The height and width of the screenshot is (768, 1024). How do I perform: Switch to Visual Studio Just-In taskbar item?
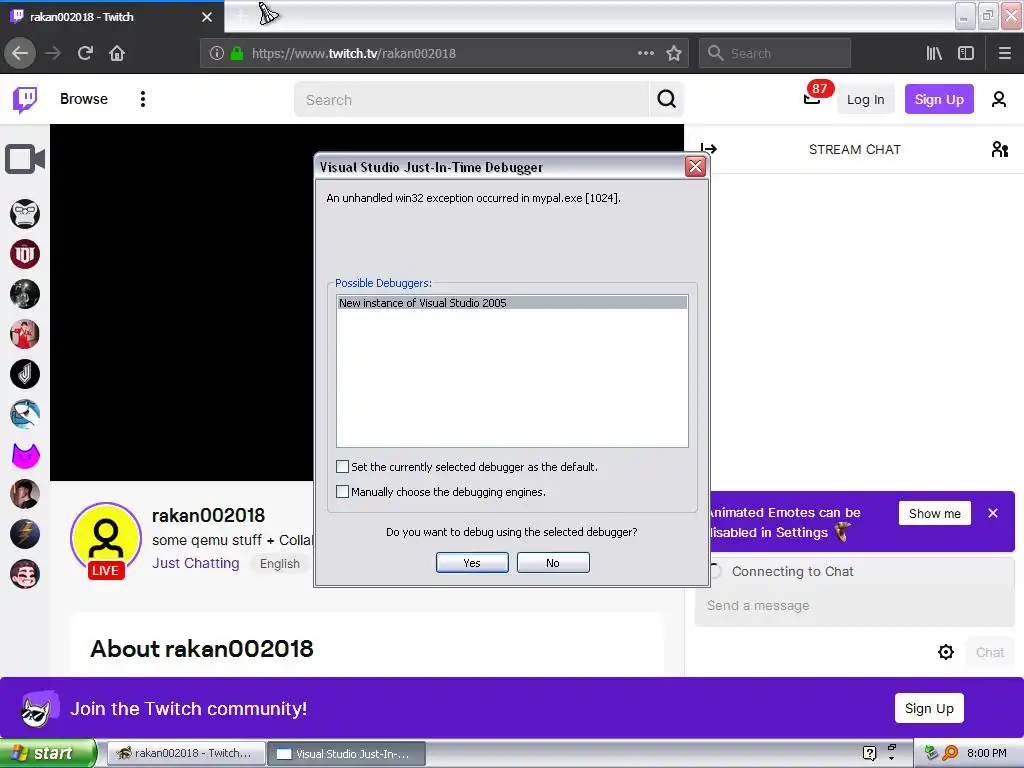(x=346, y=753)
